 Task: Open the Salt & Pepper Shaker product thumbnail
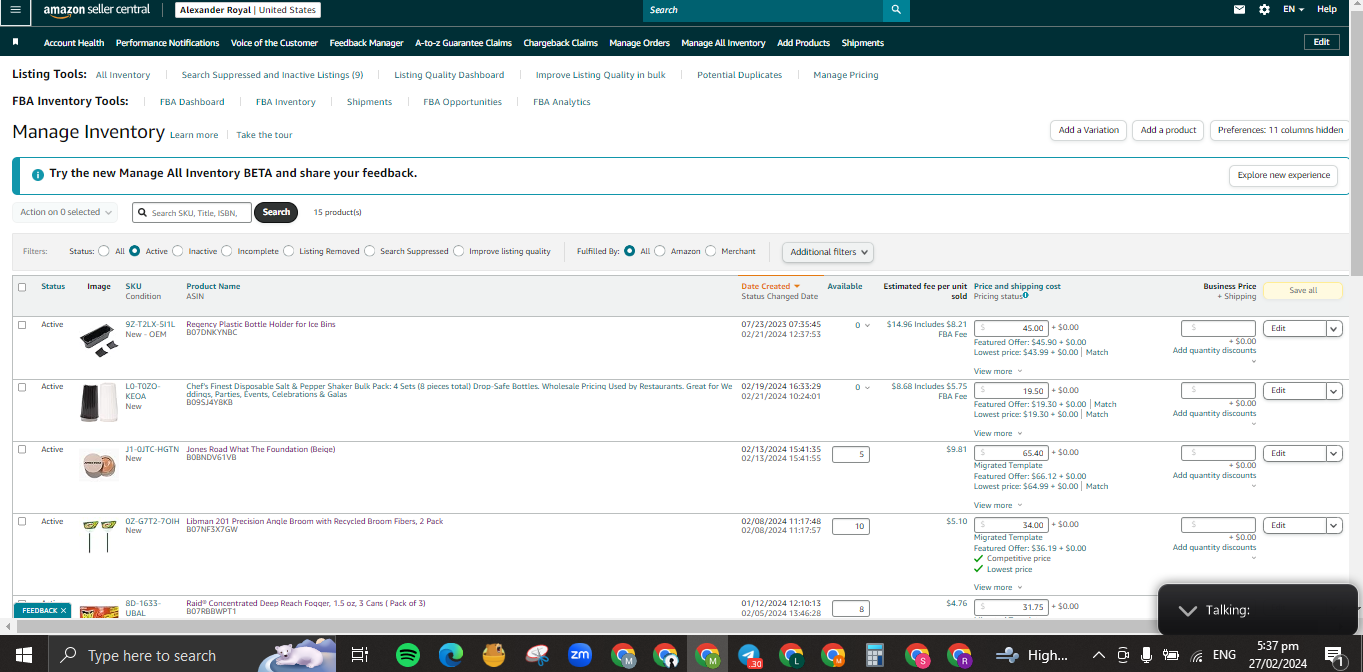point(99,403)
